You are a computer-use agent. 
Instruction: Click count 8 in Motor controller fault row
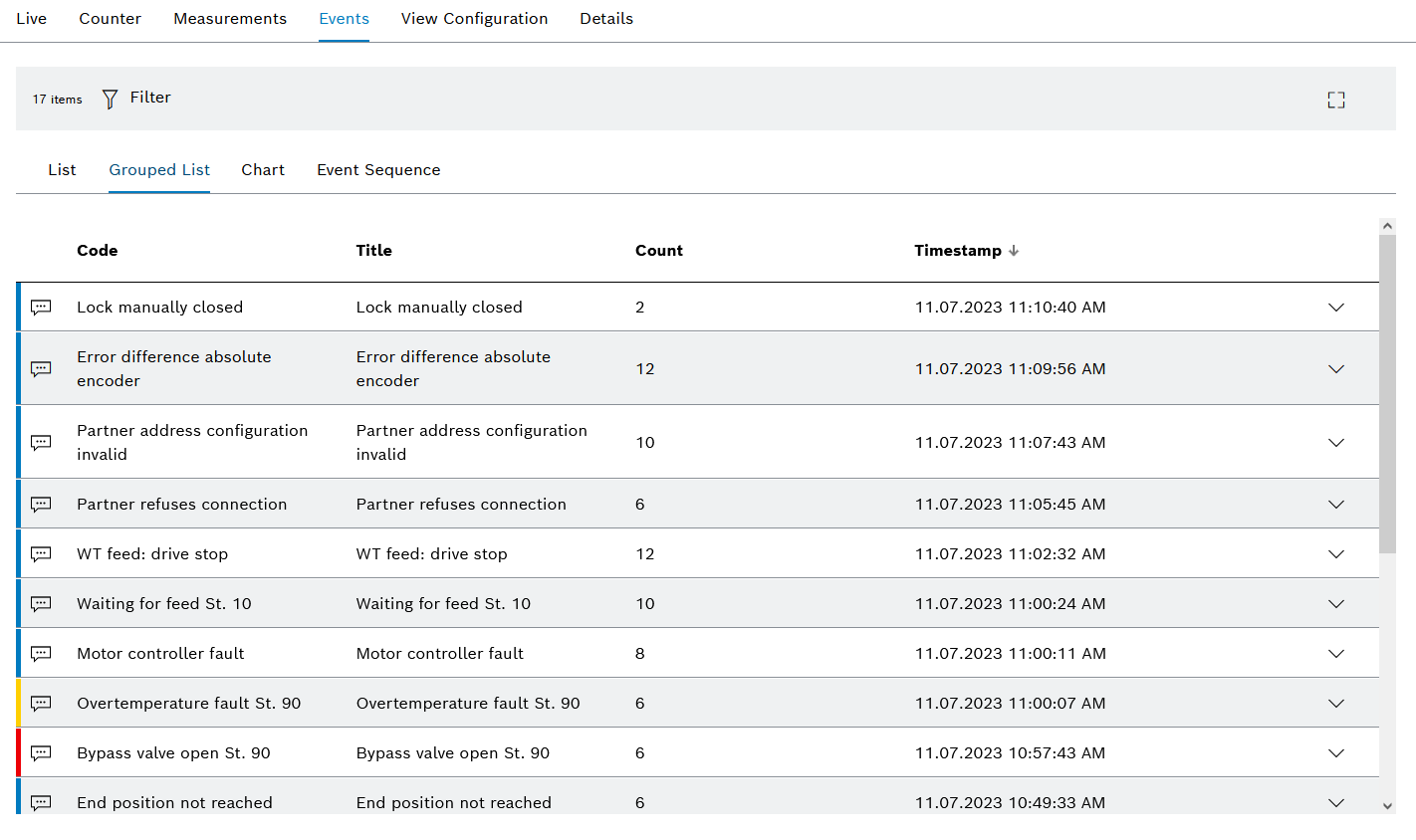640,654
